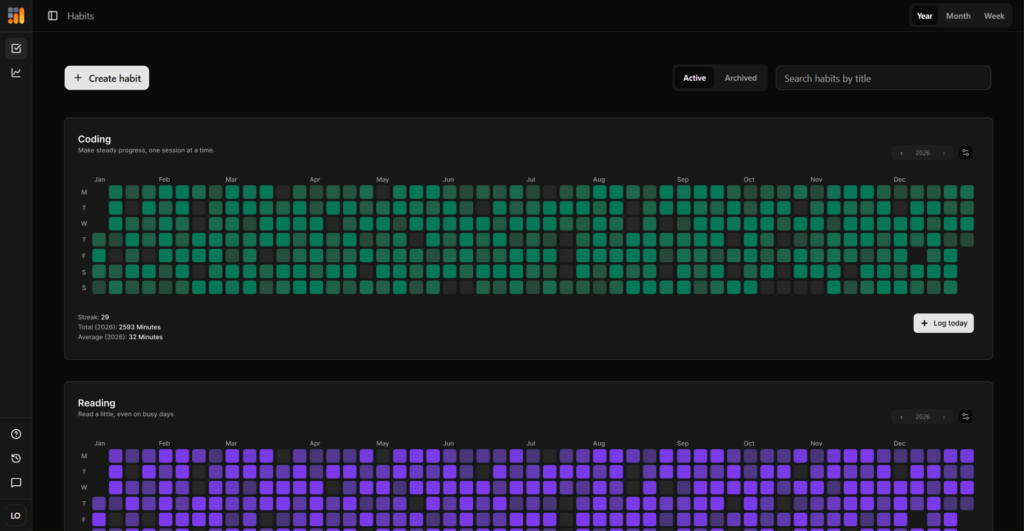Viewport: 1024px width, 531px height.
Task: Open Coding habit settings sliders icon
Action: 965,153
